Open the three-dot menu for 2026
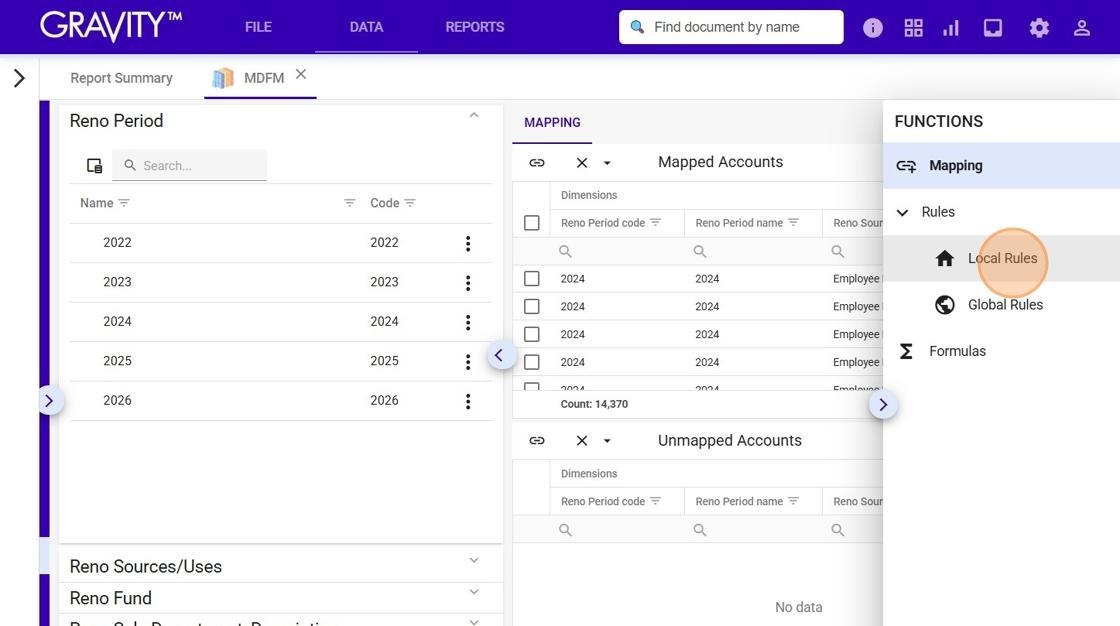Image resolution: width=1120 pixels, height=626 pixels. coord(468,401)
